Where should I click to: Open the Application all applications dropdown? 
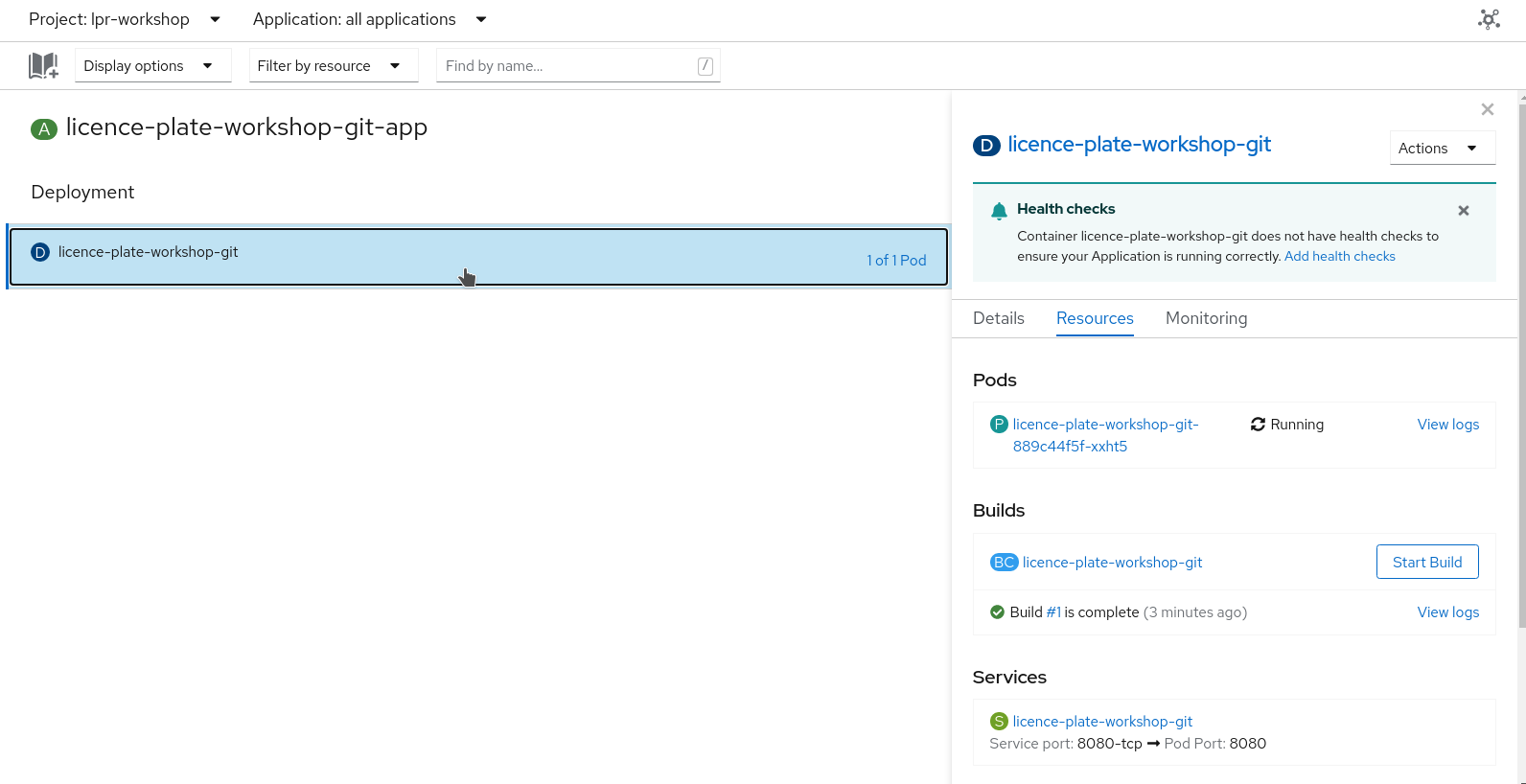[x=370, y=19]
